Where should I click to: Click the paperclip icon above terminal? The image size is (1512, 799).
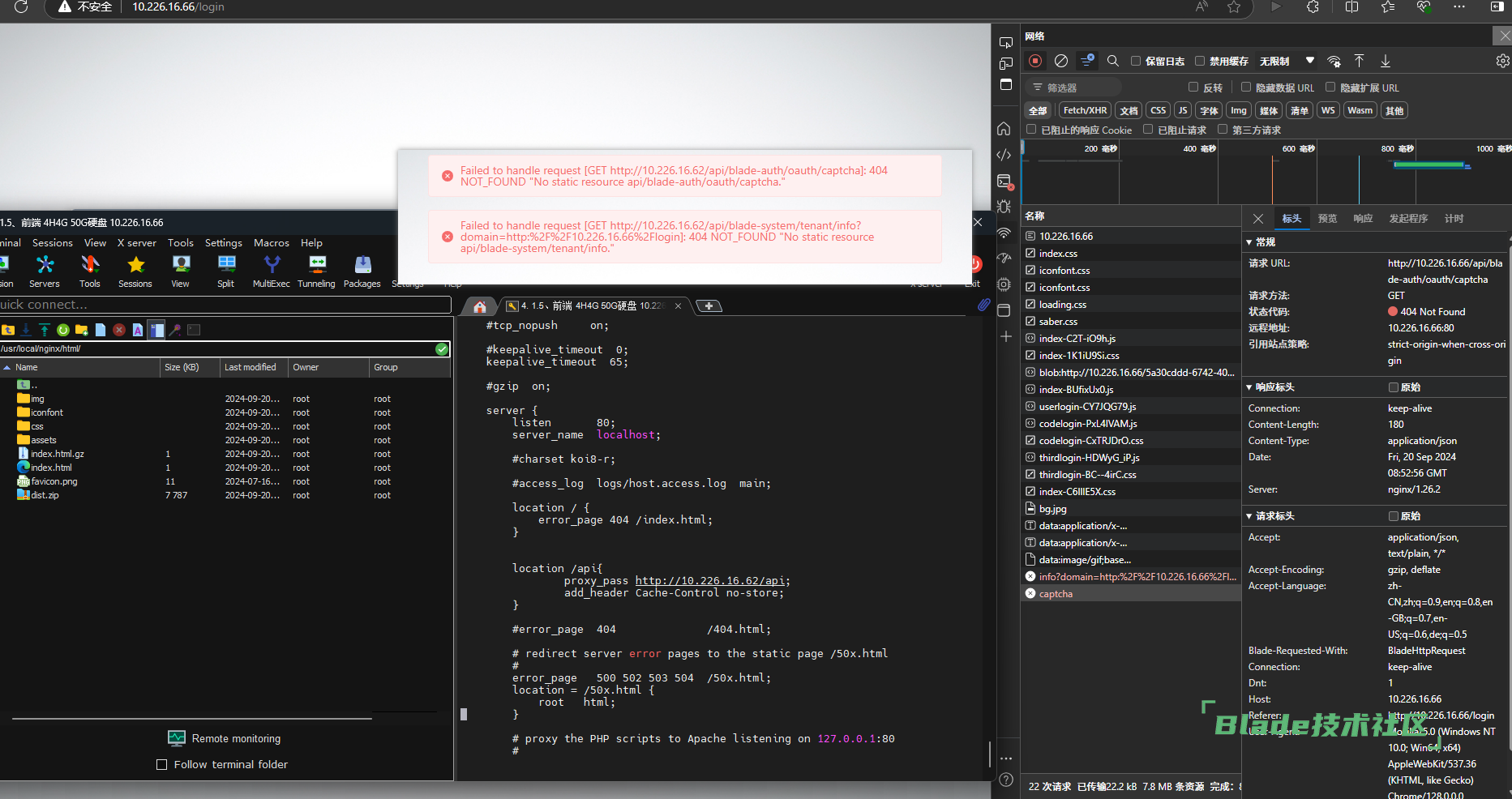[983, 305]
